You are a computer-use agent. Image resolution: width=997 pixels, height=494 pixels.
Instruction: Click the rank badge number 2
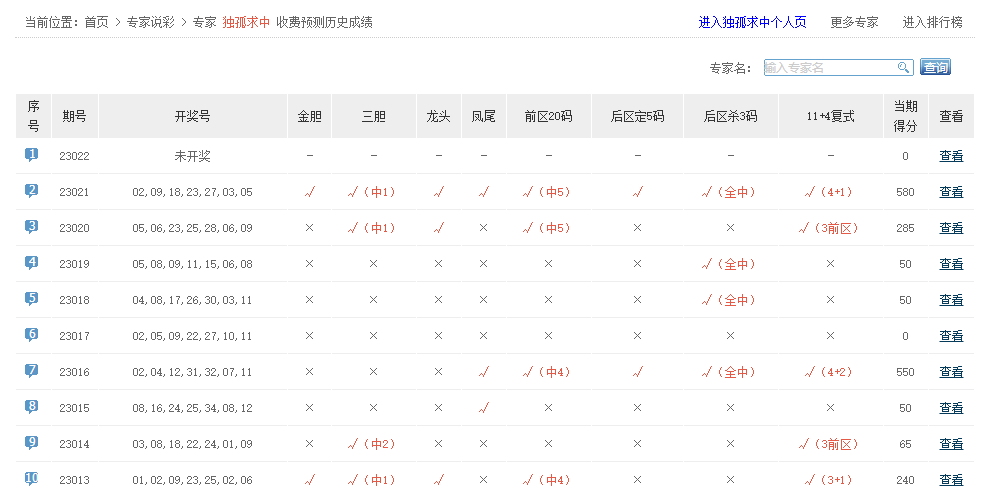[32, 191]
